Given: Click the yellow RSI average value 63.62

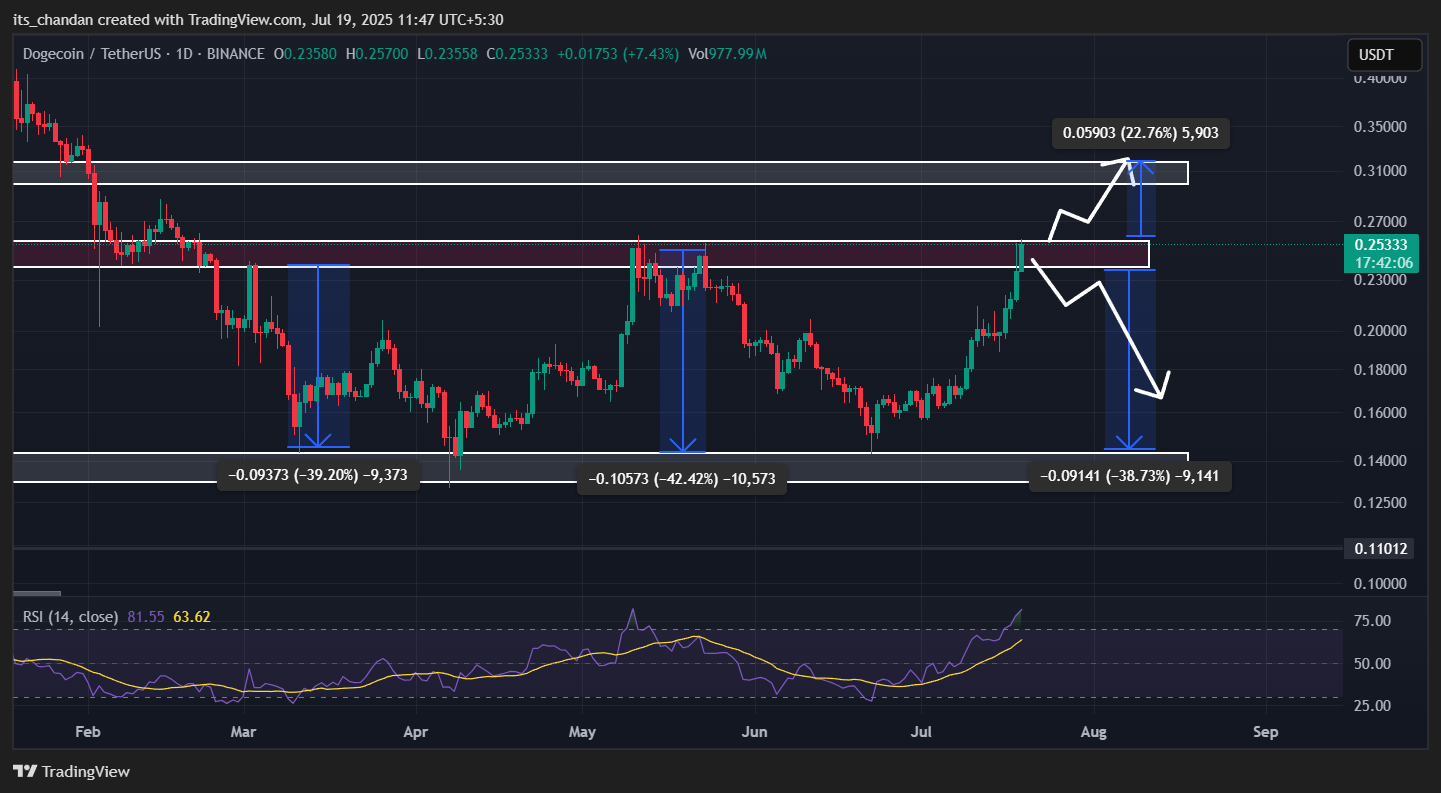Looking at the screenshot, I should click(x=191, y=617).
